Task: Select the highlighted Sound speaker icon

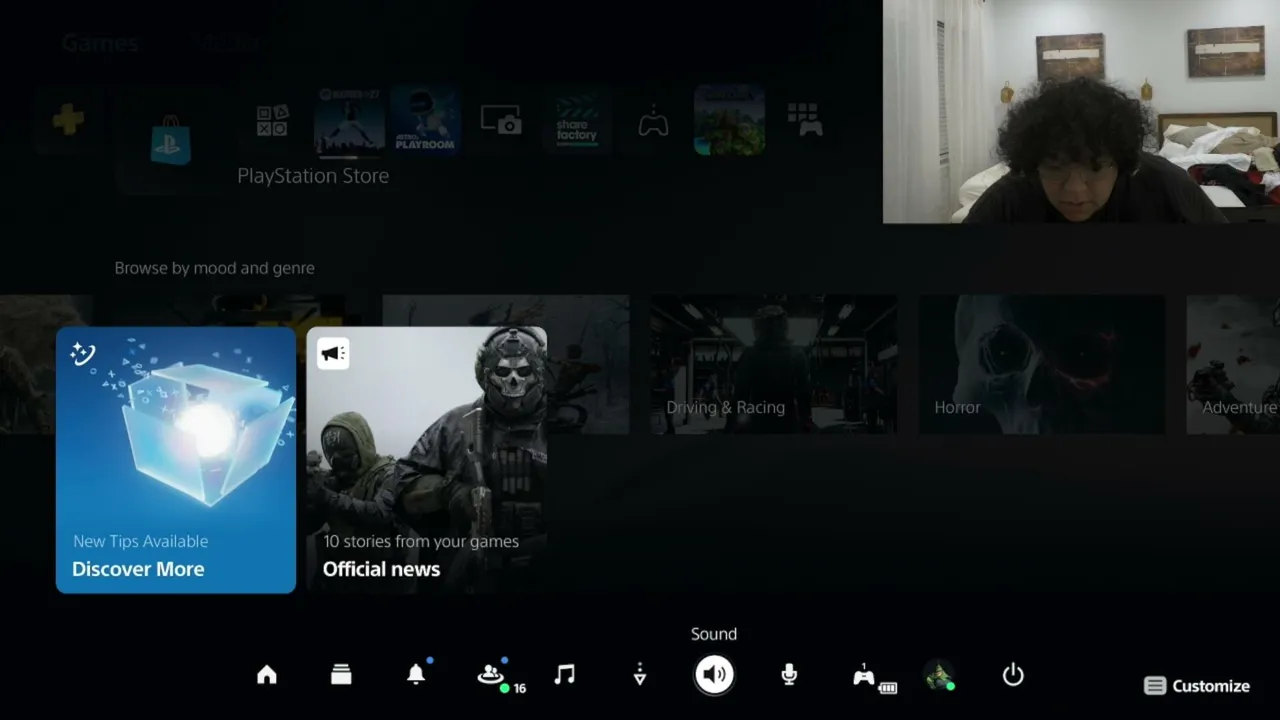Action: point(714,675)
